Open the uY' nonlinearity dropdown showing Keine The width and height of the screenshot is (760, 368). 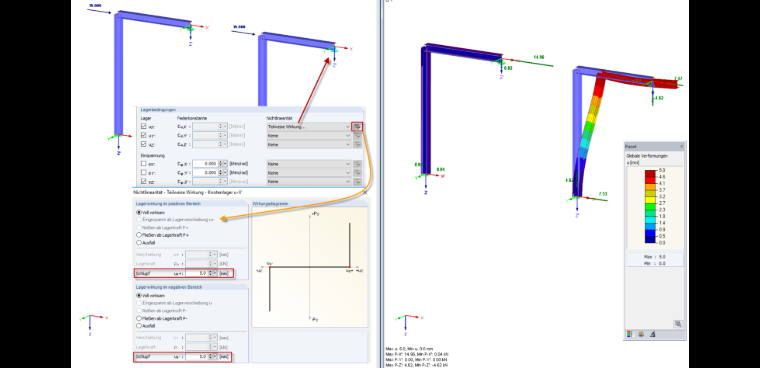pos(308,136)
